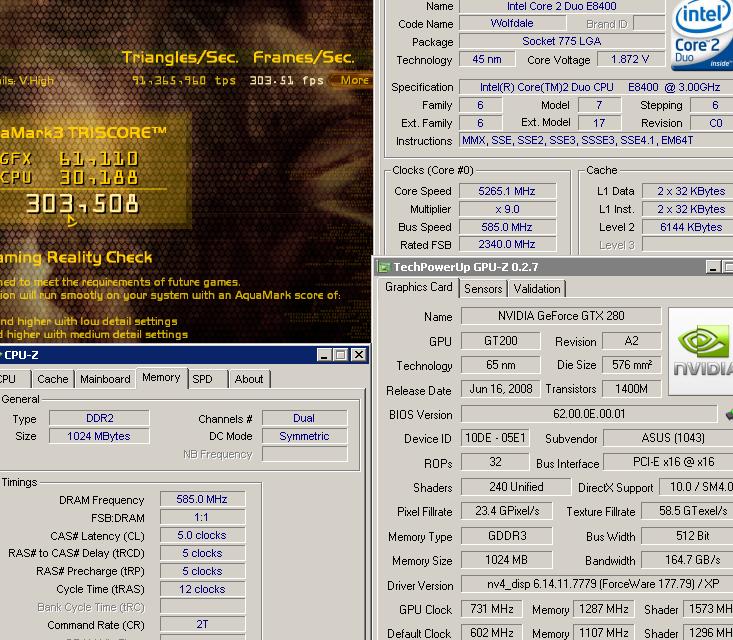Click the Shaders value 240 Unified
Screen dimensions: 733x640
coord(516,487)
